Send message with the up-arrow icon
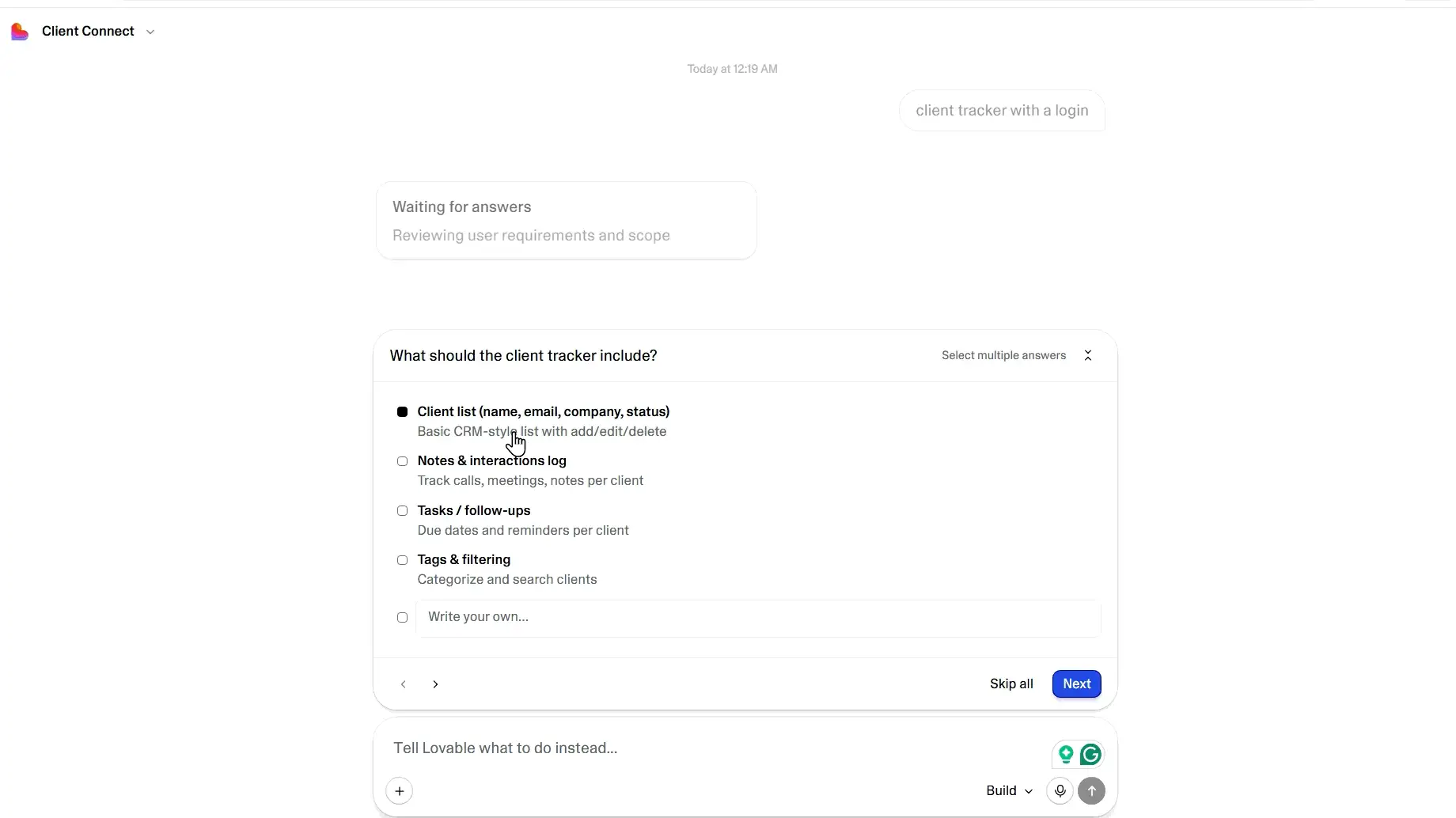Viewport: 1456px width, 818px height. click(x=1091, y=791)
